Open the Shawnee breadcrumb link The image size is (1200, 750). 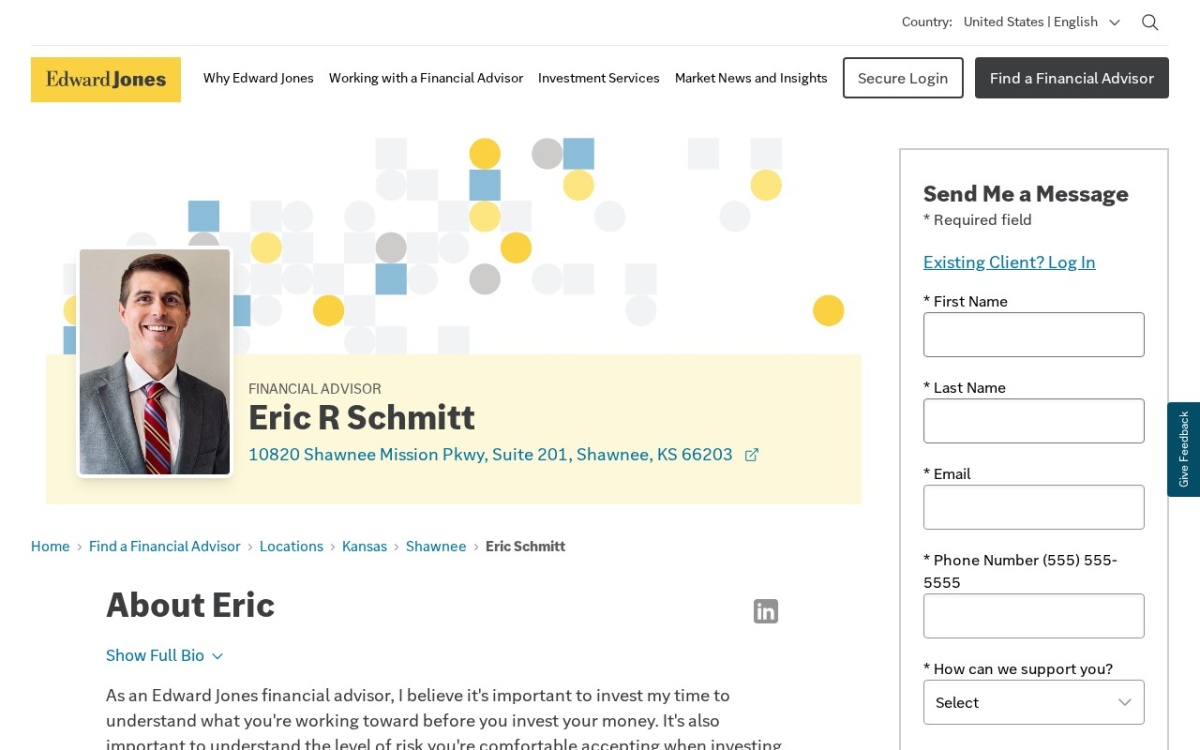tap(436, 546)
